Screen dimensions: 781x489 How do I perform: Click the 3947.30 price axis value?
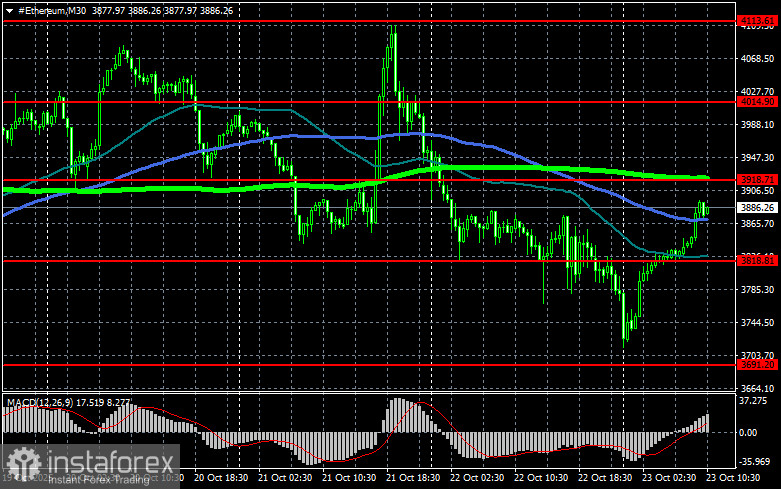click(757, 157)
